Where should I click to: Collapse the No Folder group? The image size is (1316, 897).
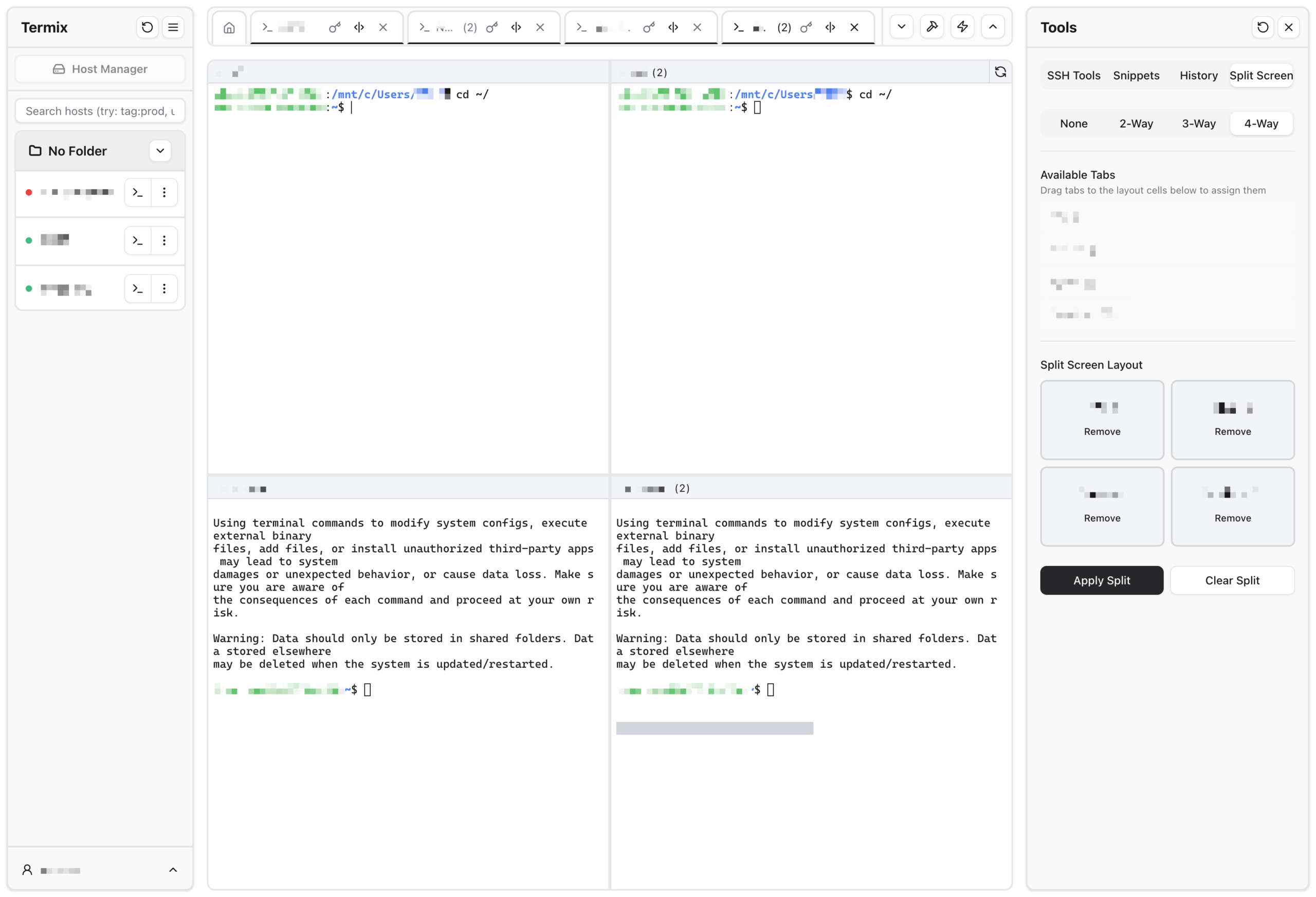(160, 151)
